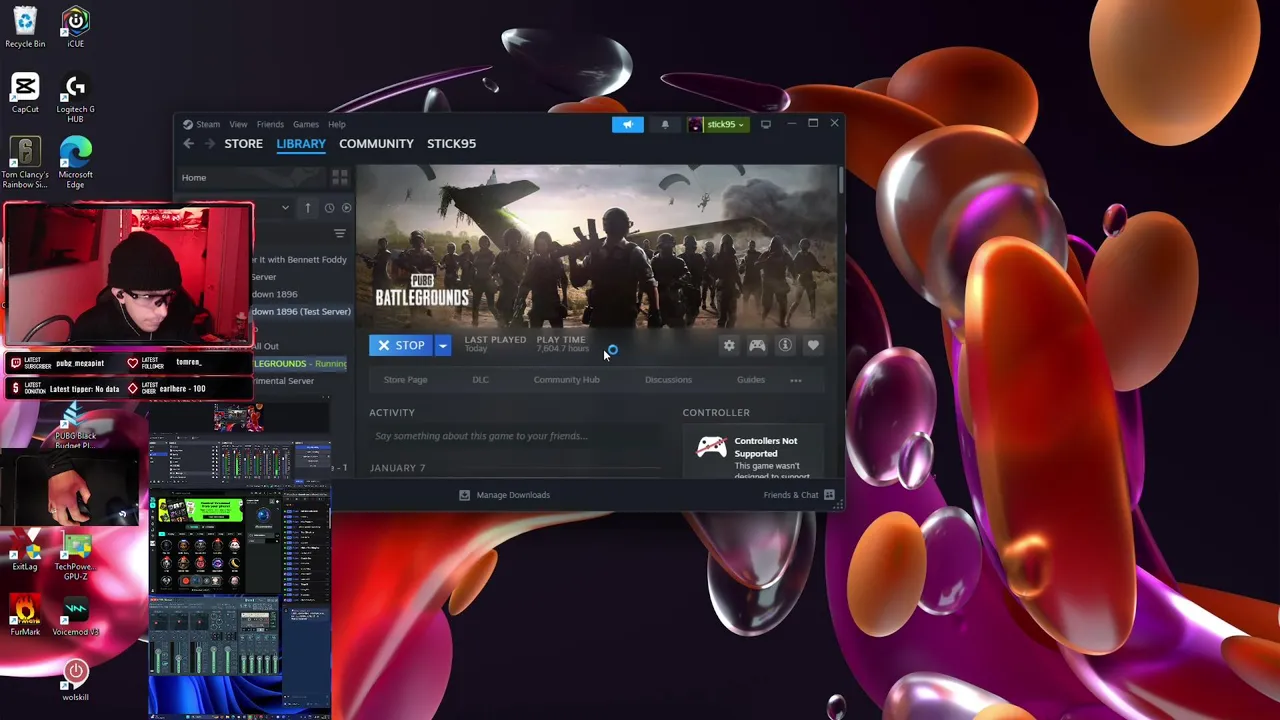Open the library filter options icon

(x=340, y=234)
